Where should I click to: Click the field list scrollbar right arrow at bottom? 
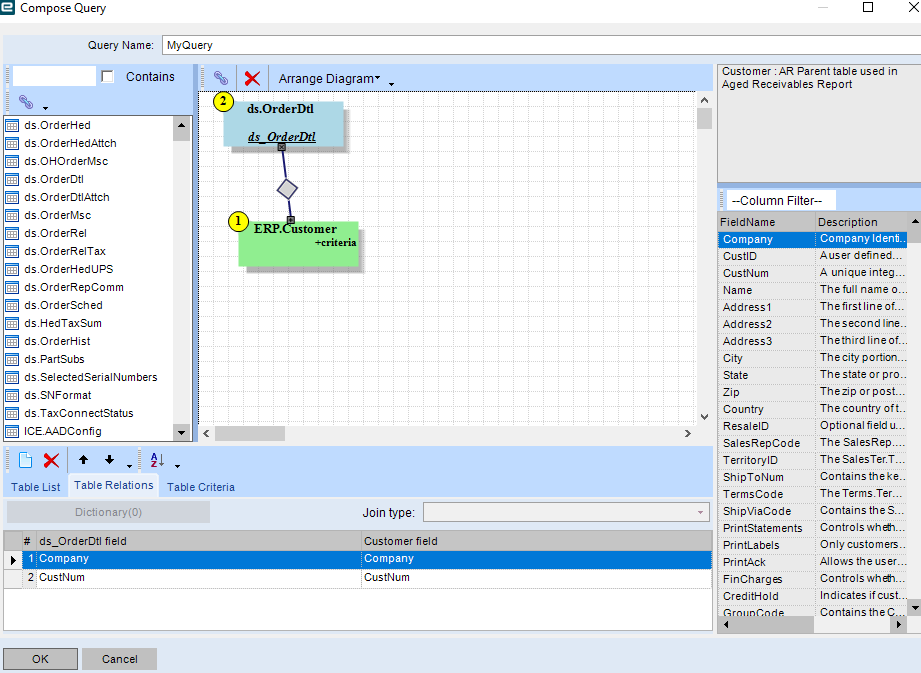[898, 624]
